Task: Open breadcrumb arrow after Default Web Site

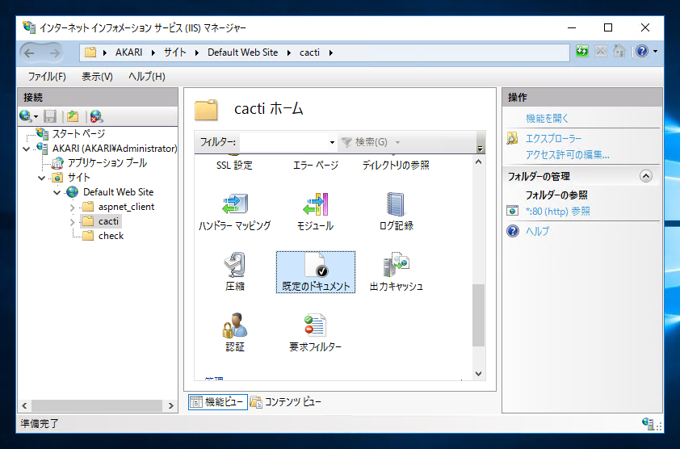Action: 289,53
